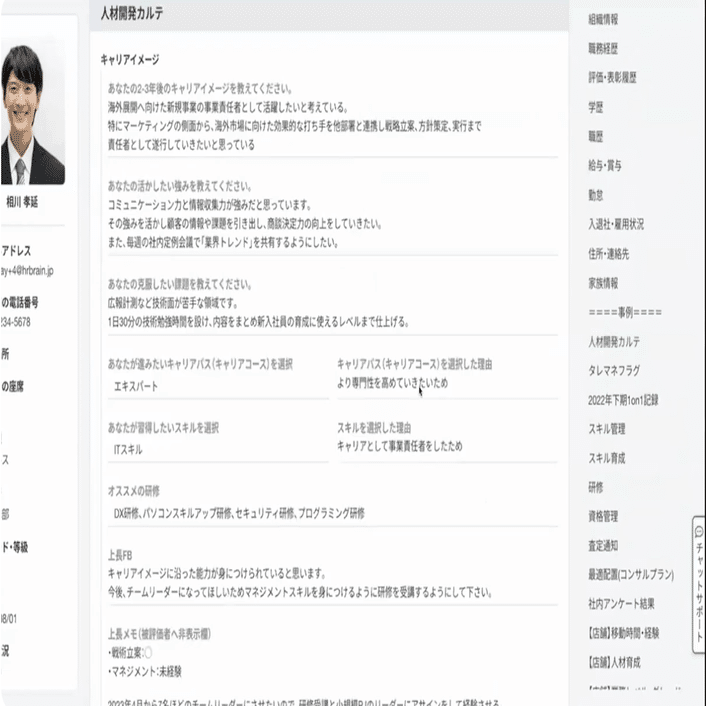
Task: Open 給与・賞与 section
Action: click(x=605, y=165)
